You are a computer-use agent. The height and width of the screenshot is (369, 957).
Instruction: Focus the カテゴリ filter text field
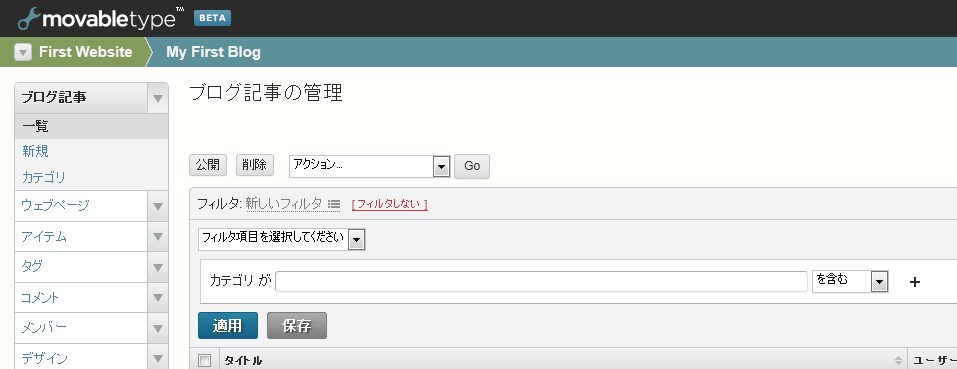[541, 281]
